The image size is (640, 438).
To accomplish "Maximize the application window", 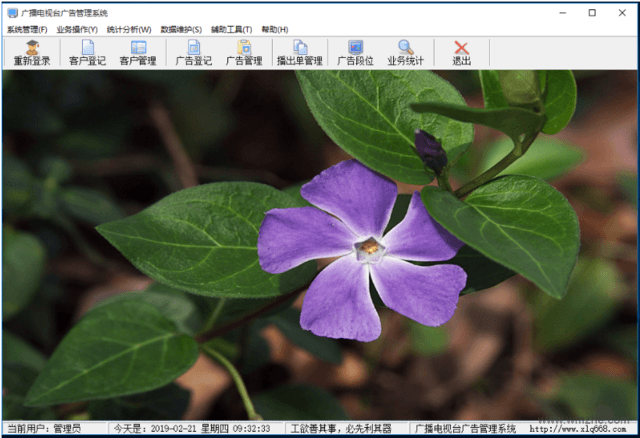I will (x=592, y=13).
